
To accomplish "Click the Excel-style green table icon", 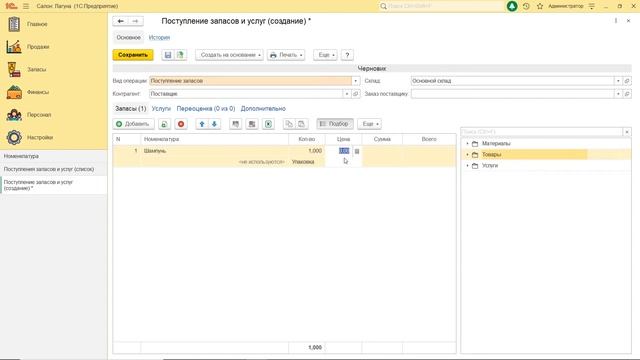I will 268,124.
